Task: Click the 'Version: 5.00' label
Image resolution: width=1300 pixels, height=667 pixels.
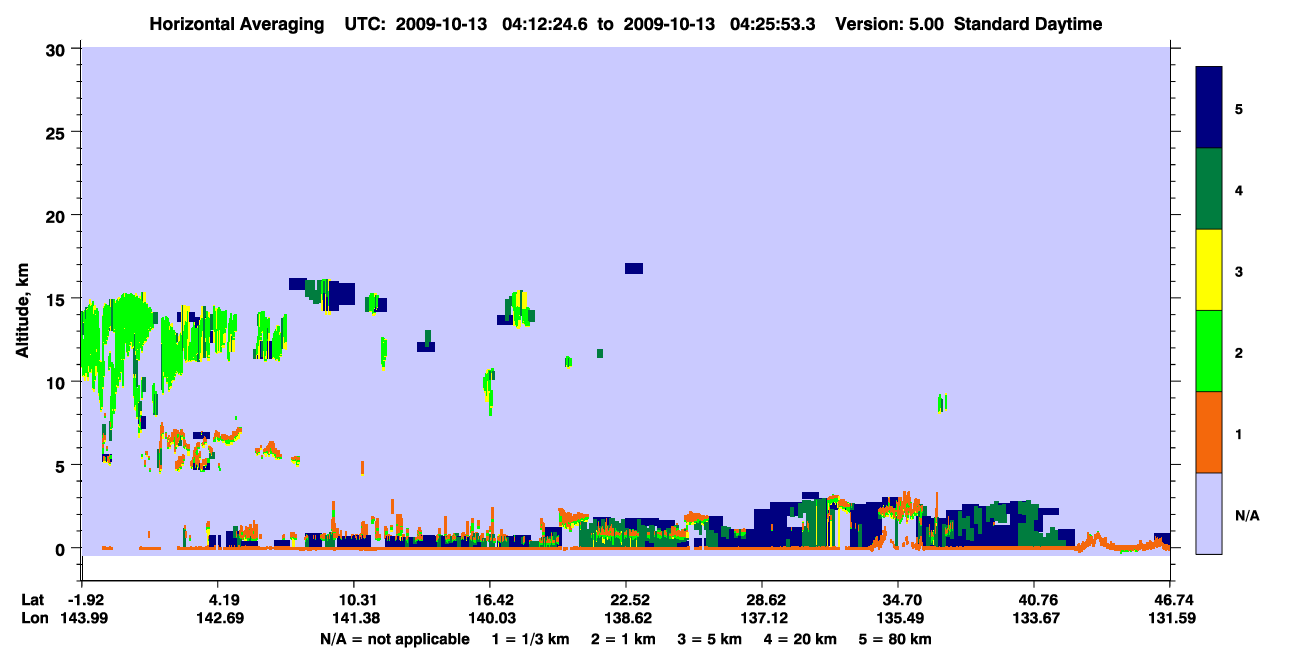Action: tap(892, 24)
